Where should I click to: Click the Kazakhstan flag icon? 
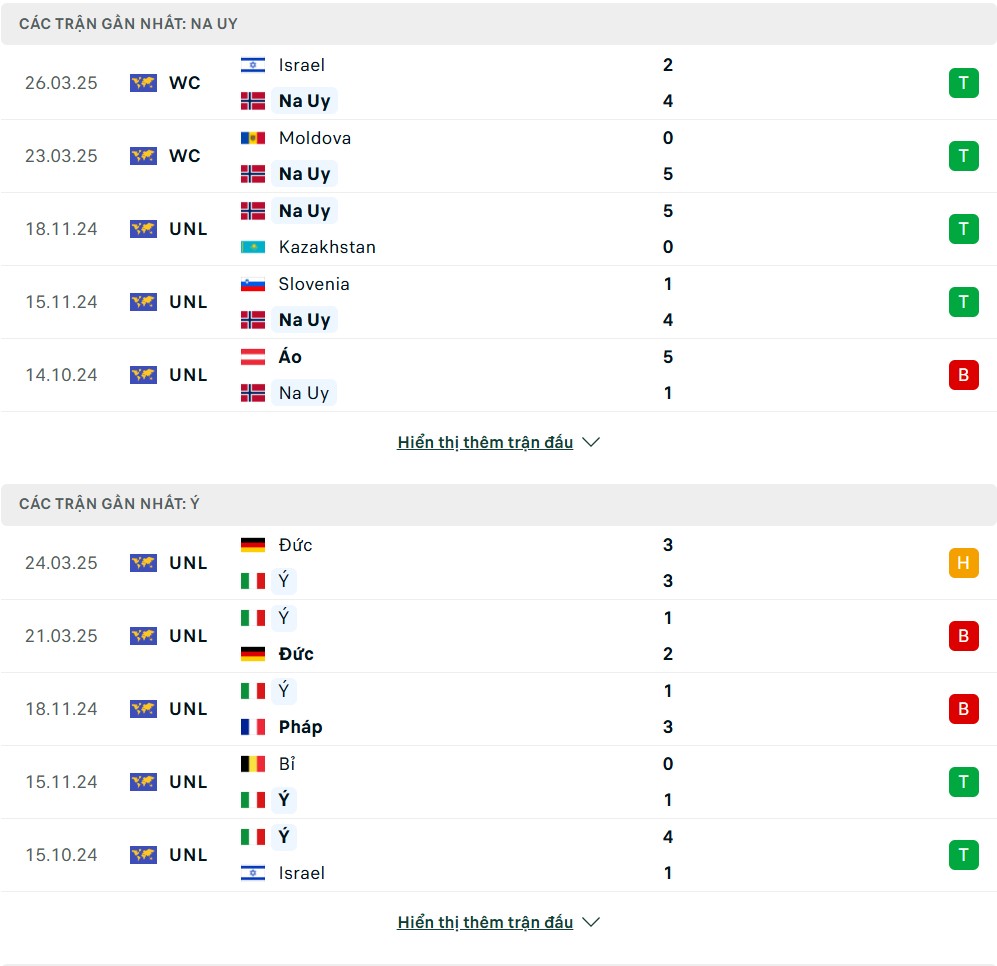pyautogui.click(x=252, y=247)
